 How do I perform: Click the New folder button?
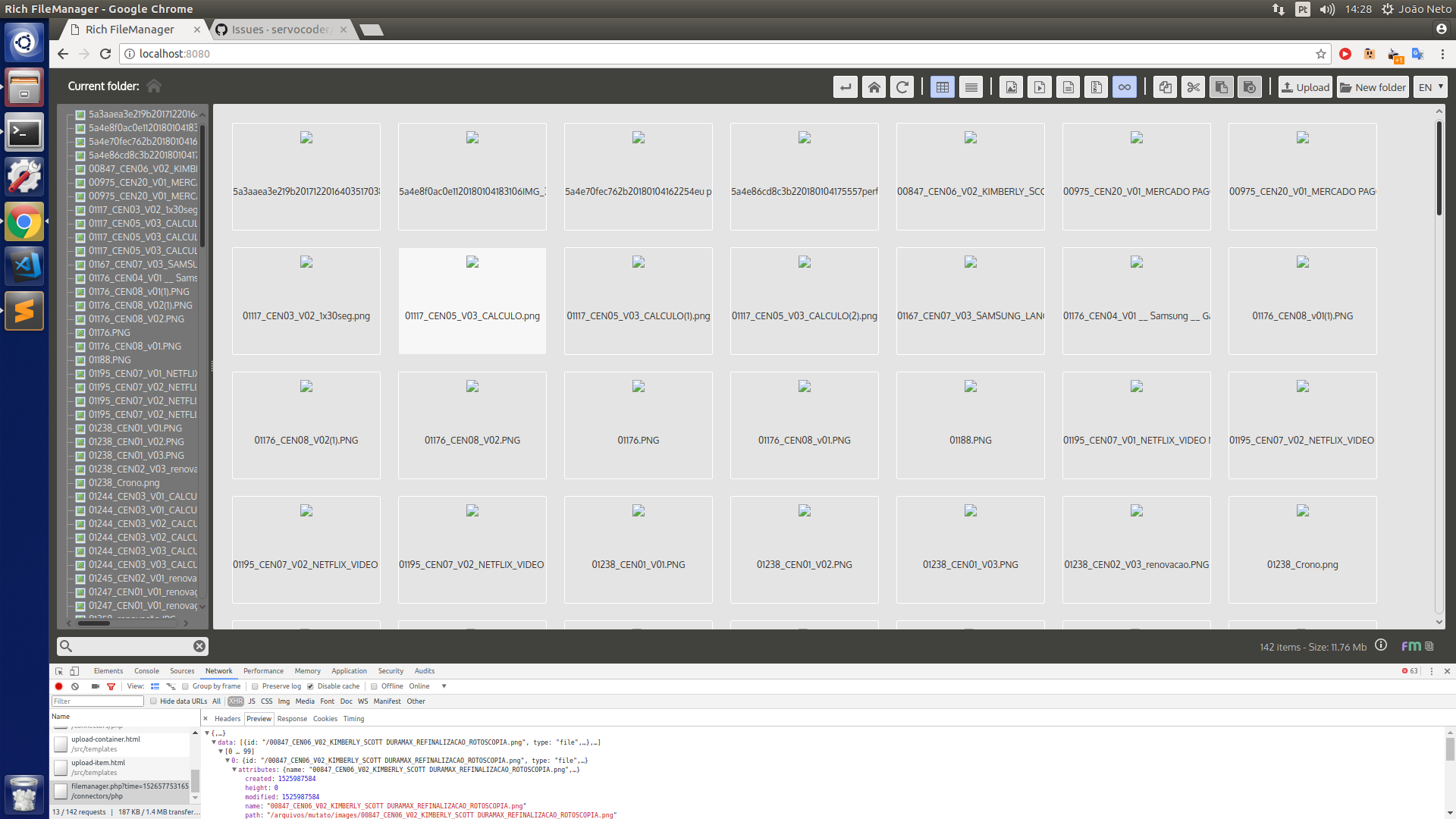click(1373, 86)
